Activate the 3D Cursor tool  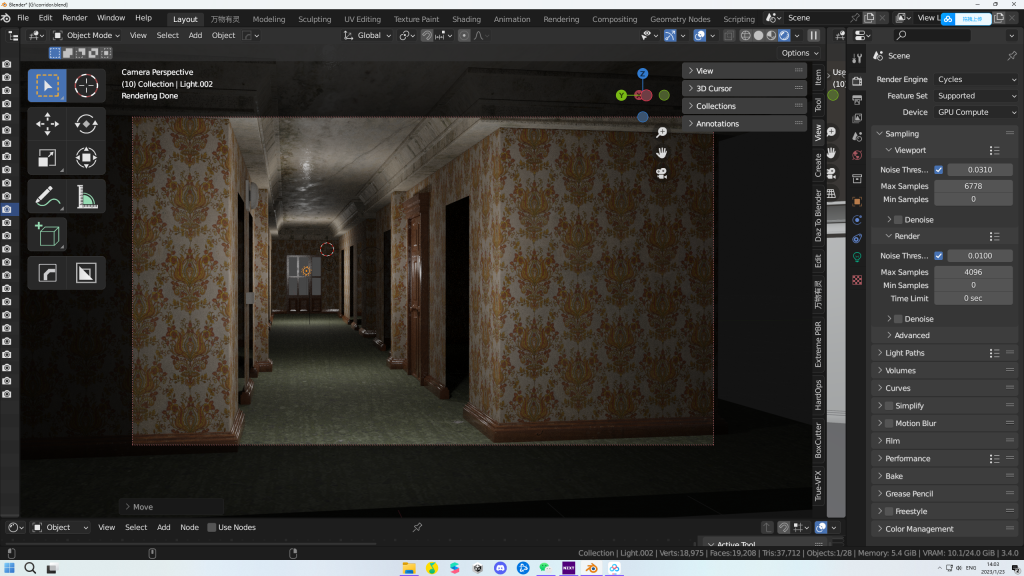(86, 86)
